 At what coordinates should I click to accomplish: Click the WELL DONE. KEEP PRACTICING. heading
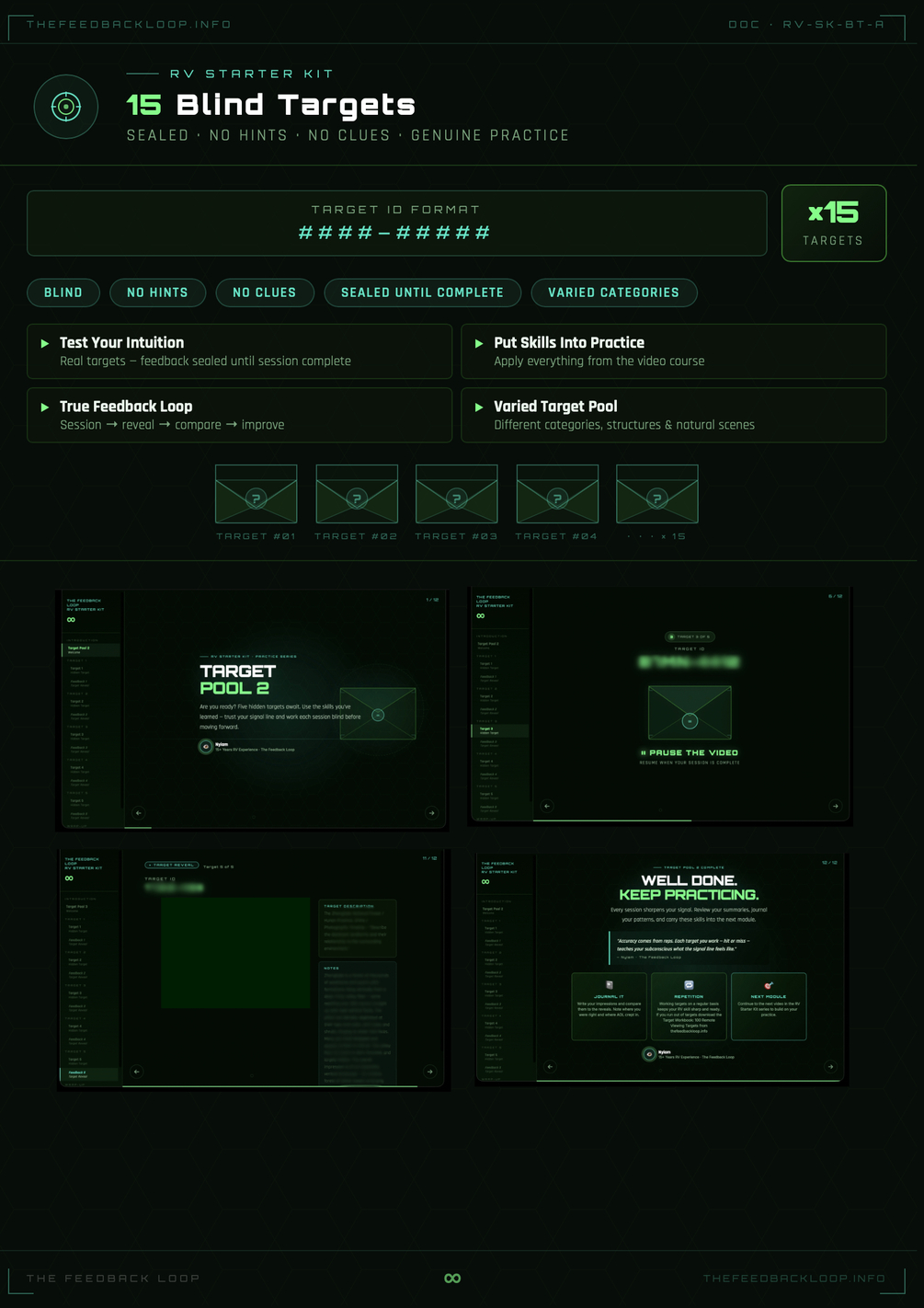click(x=689, y=888)
